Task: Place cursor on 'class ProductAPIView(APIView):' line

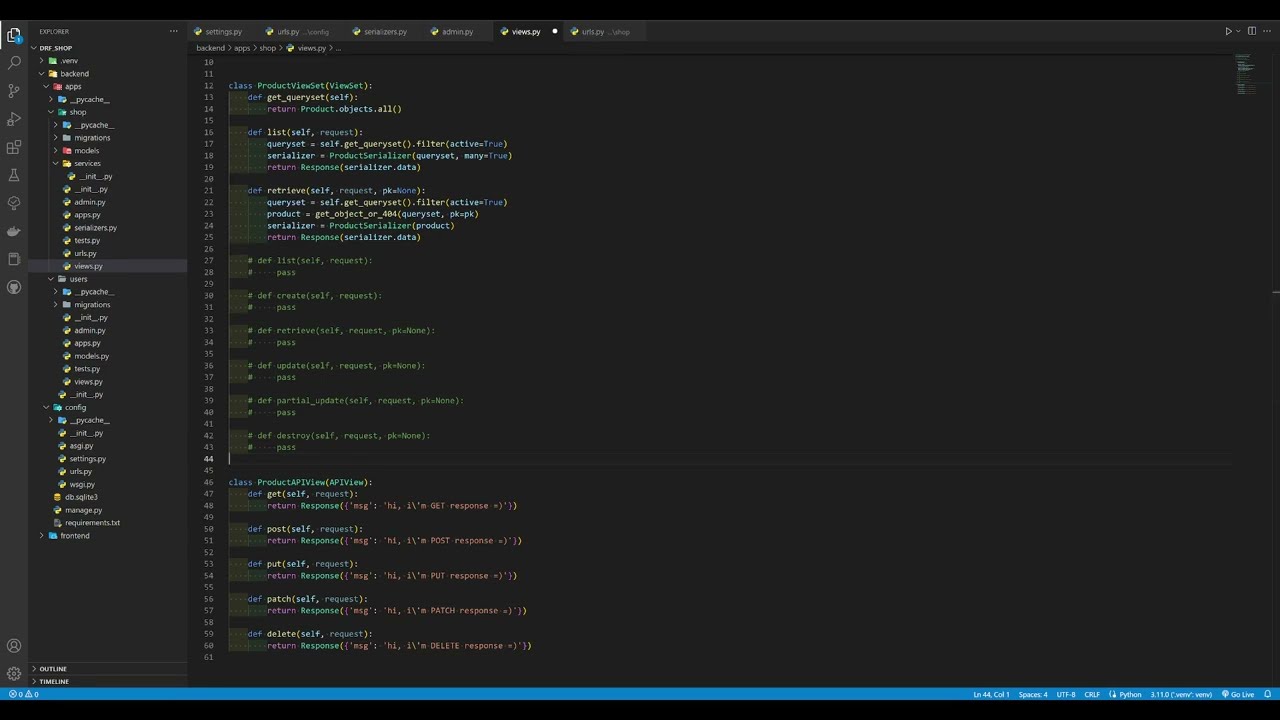Action: click(x=300, y=482)
